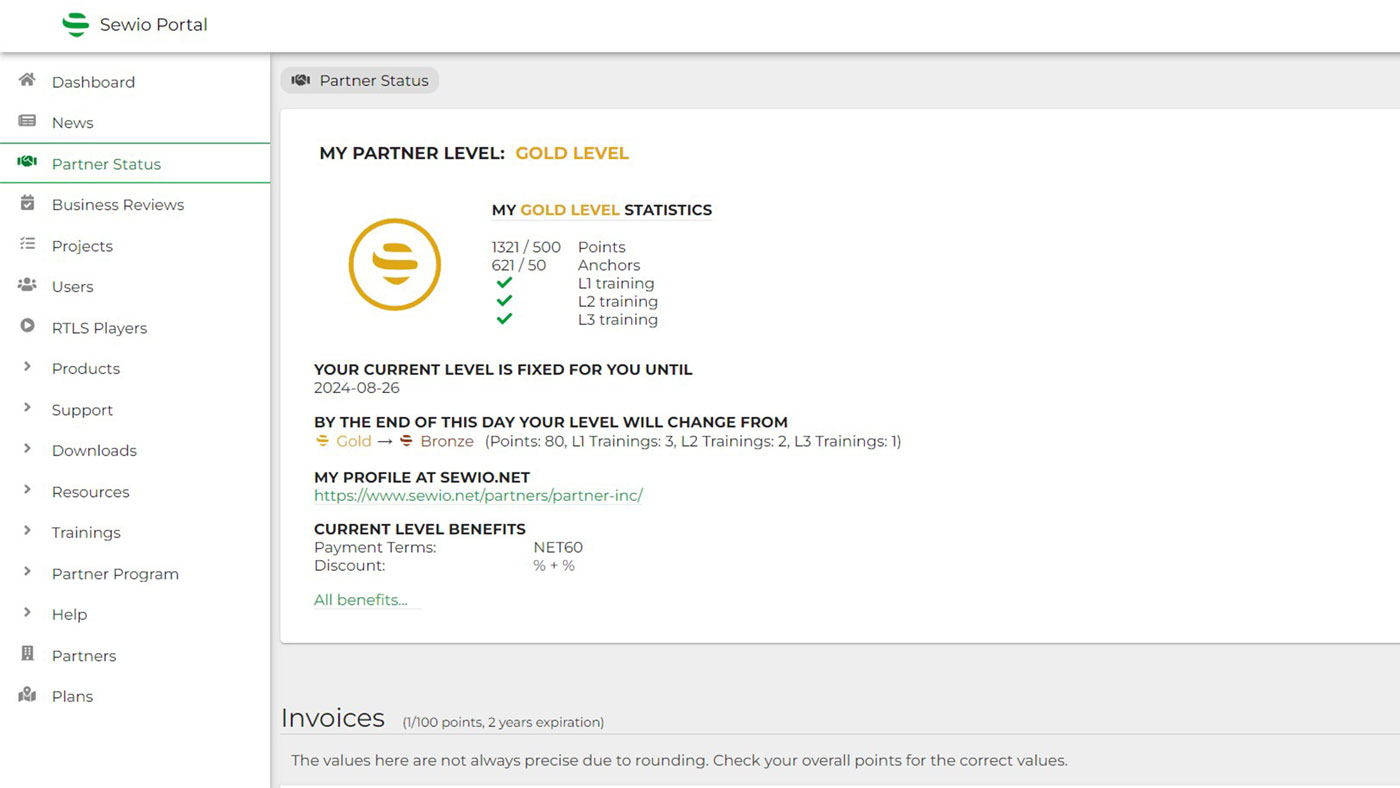Click the L1 training green checkmark
1400x788 pixels.
(504, 283)
